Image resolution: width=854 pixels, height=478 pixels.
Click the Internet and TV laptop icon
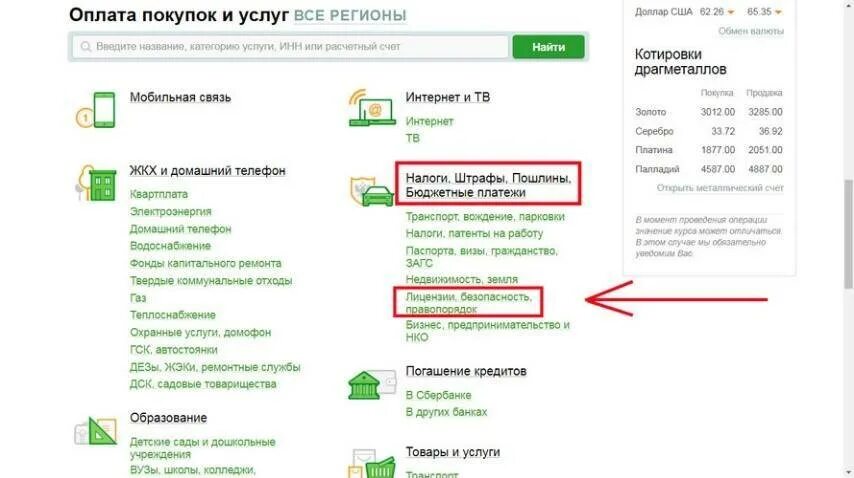[x=372, y=108]
